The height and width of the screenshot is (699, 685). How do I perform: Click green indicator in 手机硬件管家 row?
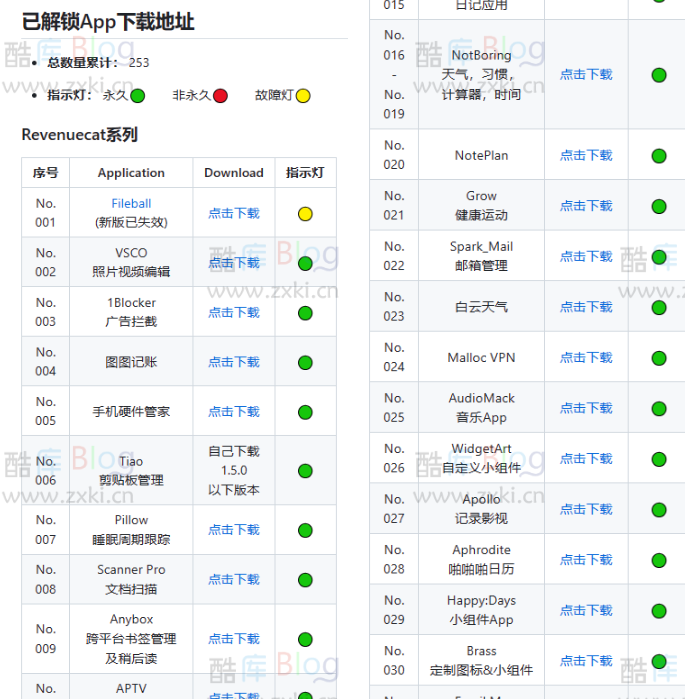pos(305,412)
